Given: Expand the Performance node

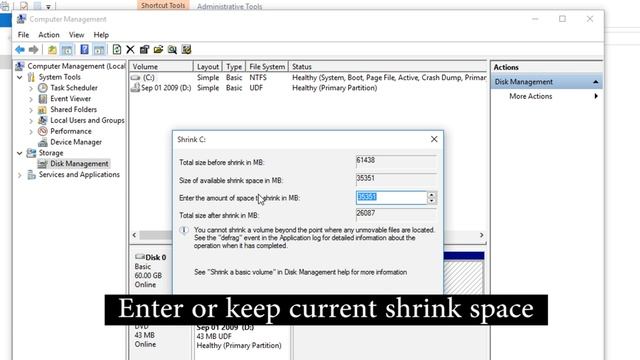Looking at the screenshot, I should click(31, 131).
